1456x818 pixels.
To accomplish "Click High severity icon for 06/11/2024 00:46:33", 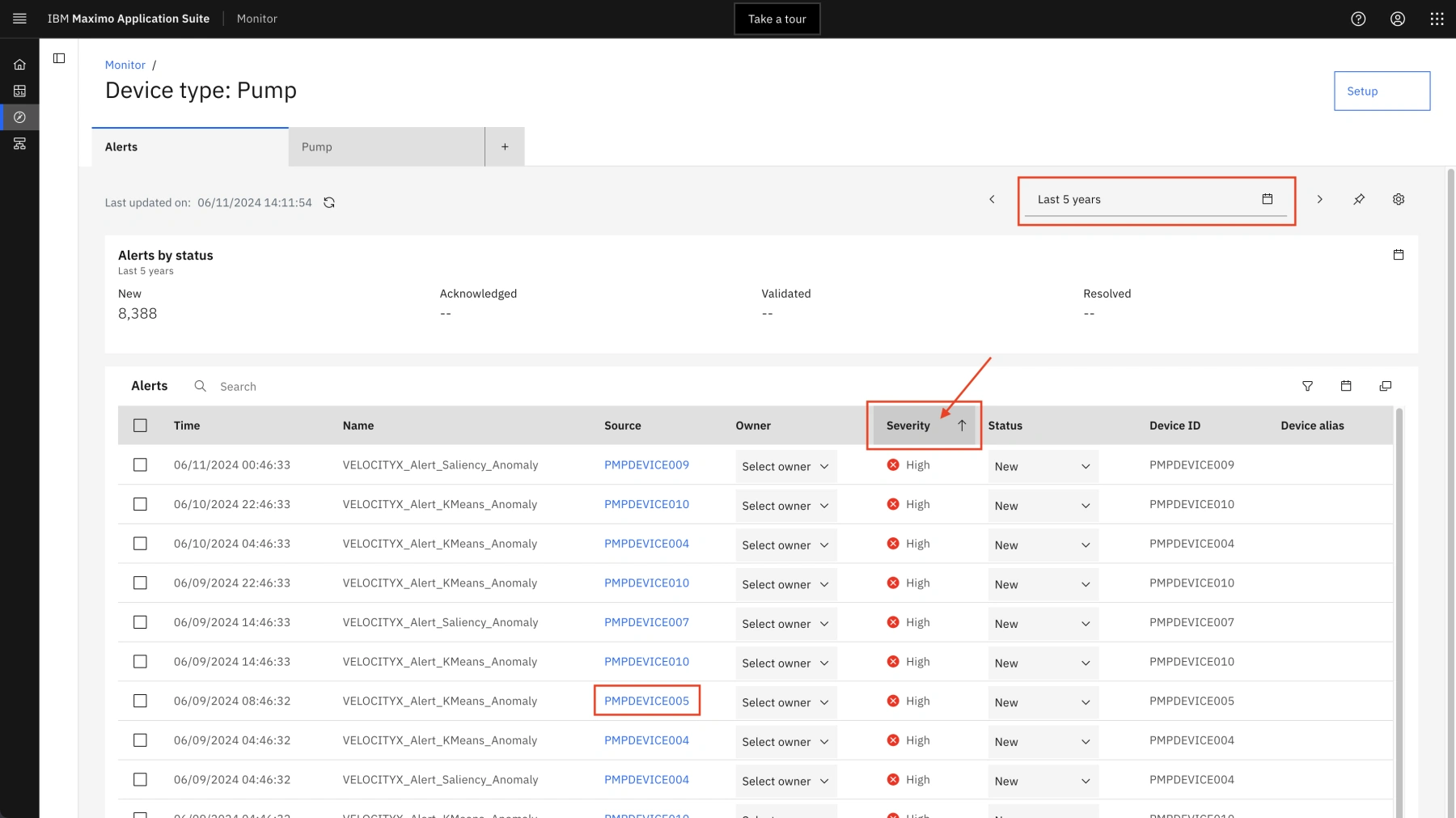I will point(893,464).
